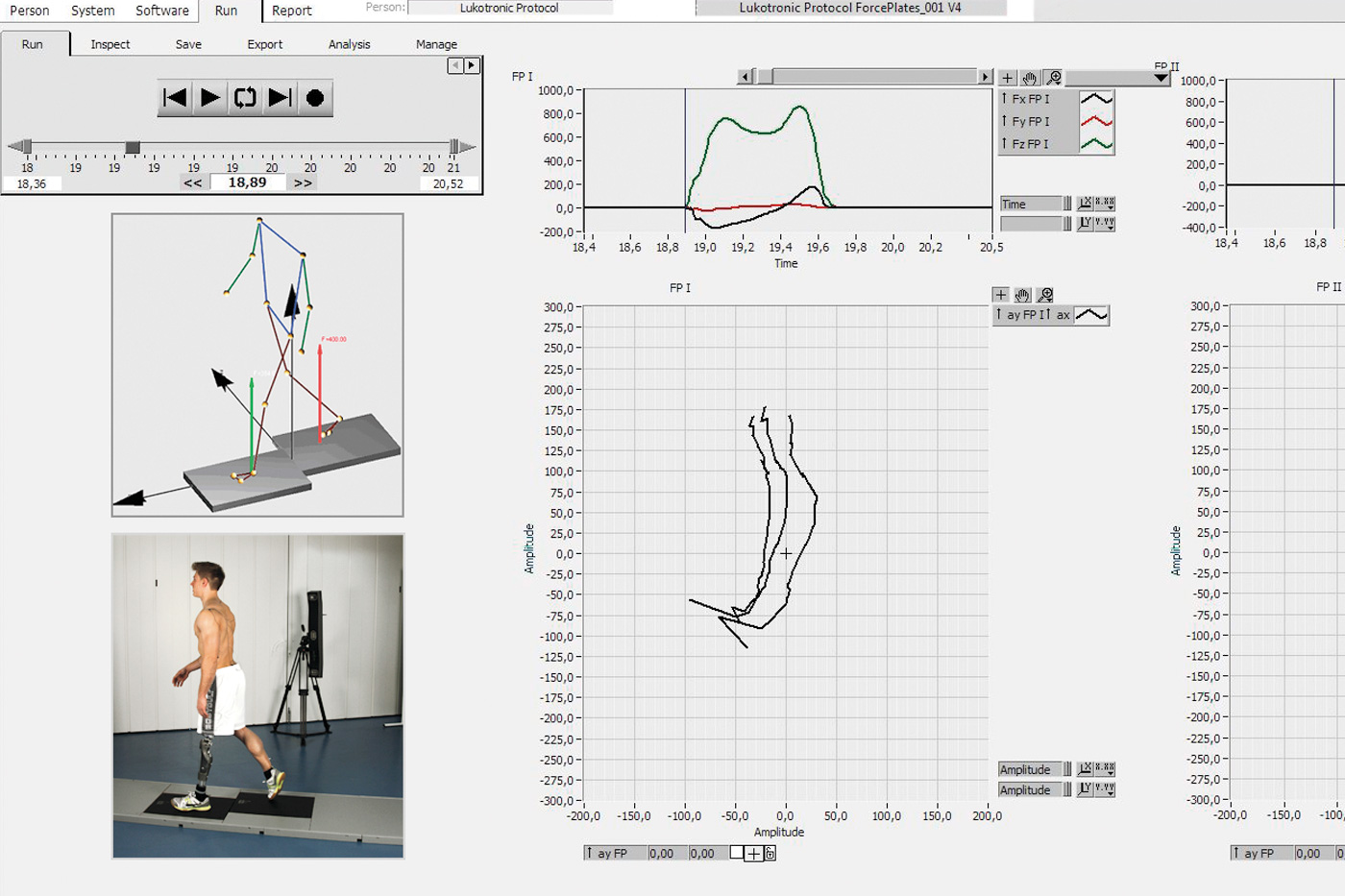
Task: Open dropdown next to the time graph tools
Action: (1116, 78)
